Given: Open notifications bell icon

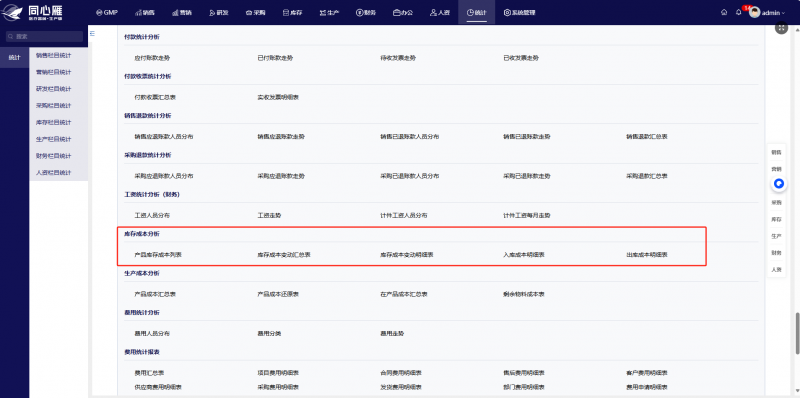Looking at the screenshot, I should click(738, 12).
